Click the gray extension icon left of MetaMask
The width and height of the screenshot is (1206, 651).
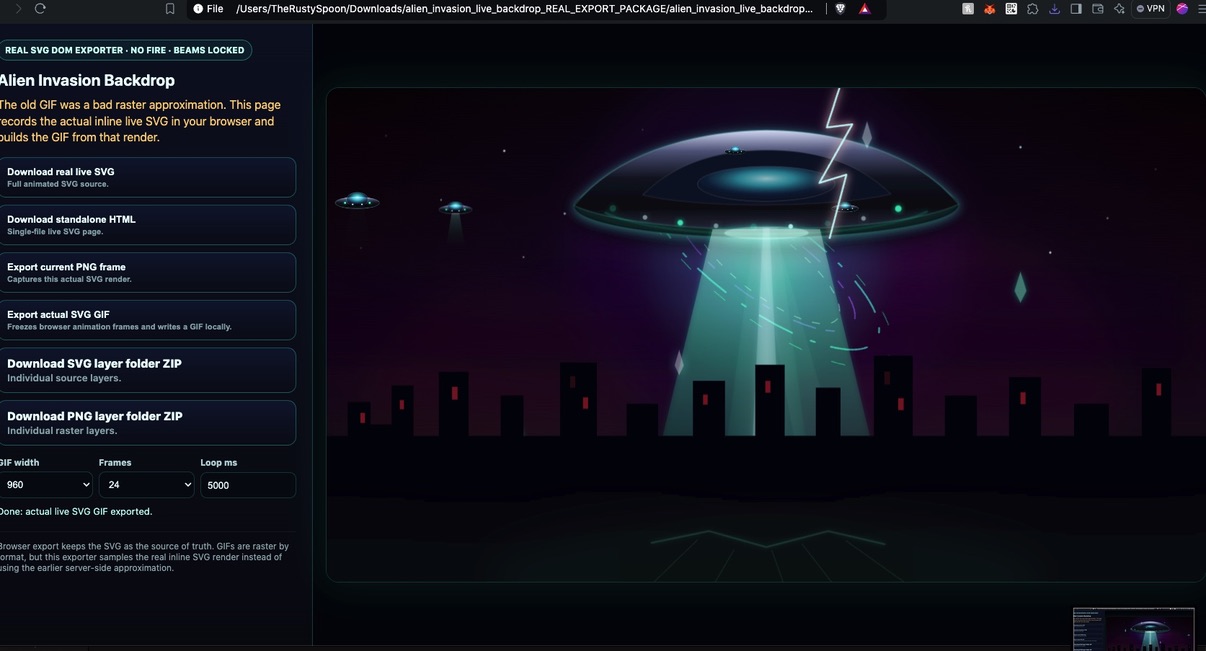[968, 8]
